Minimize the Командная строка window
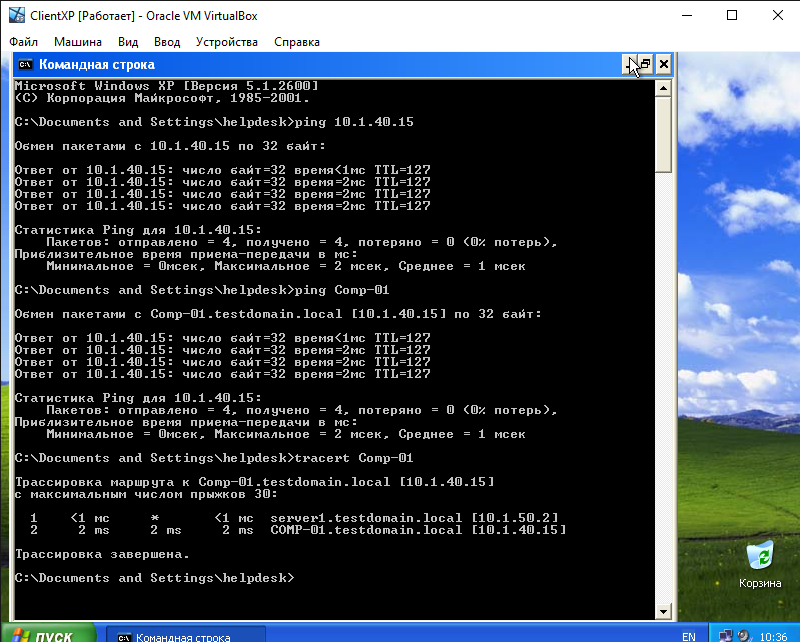 pyautogui.click(x=628, y=65)
